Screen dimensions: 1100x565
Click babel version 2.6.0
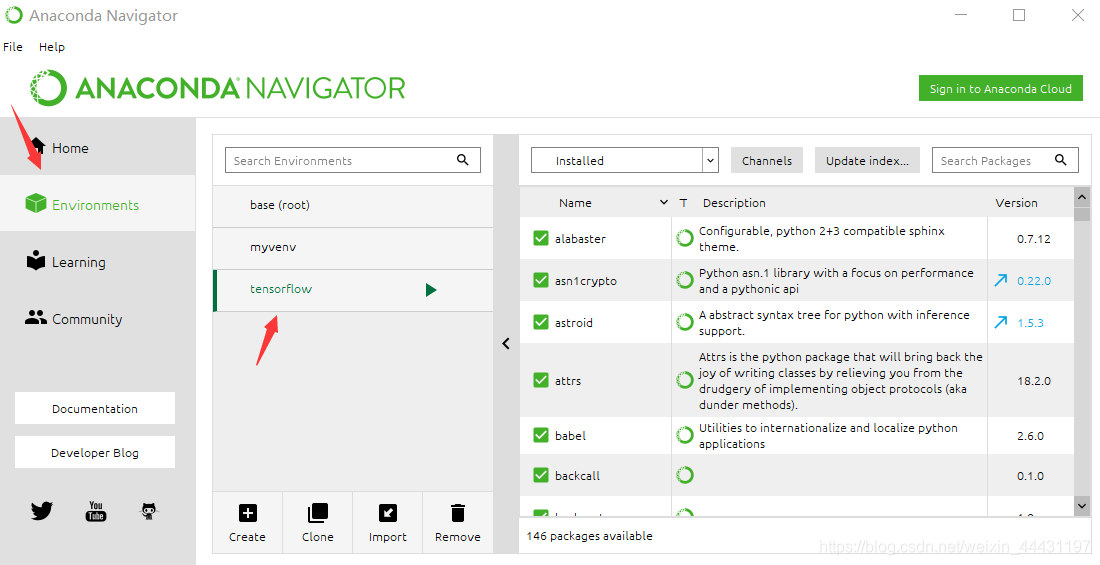coord(1031,436)
